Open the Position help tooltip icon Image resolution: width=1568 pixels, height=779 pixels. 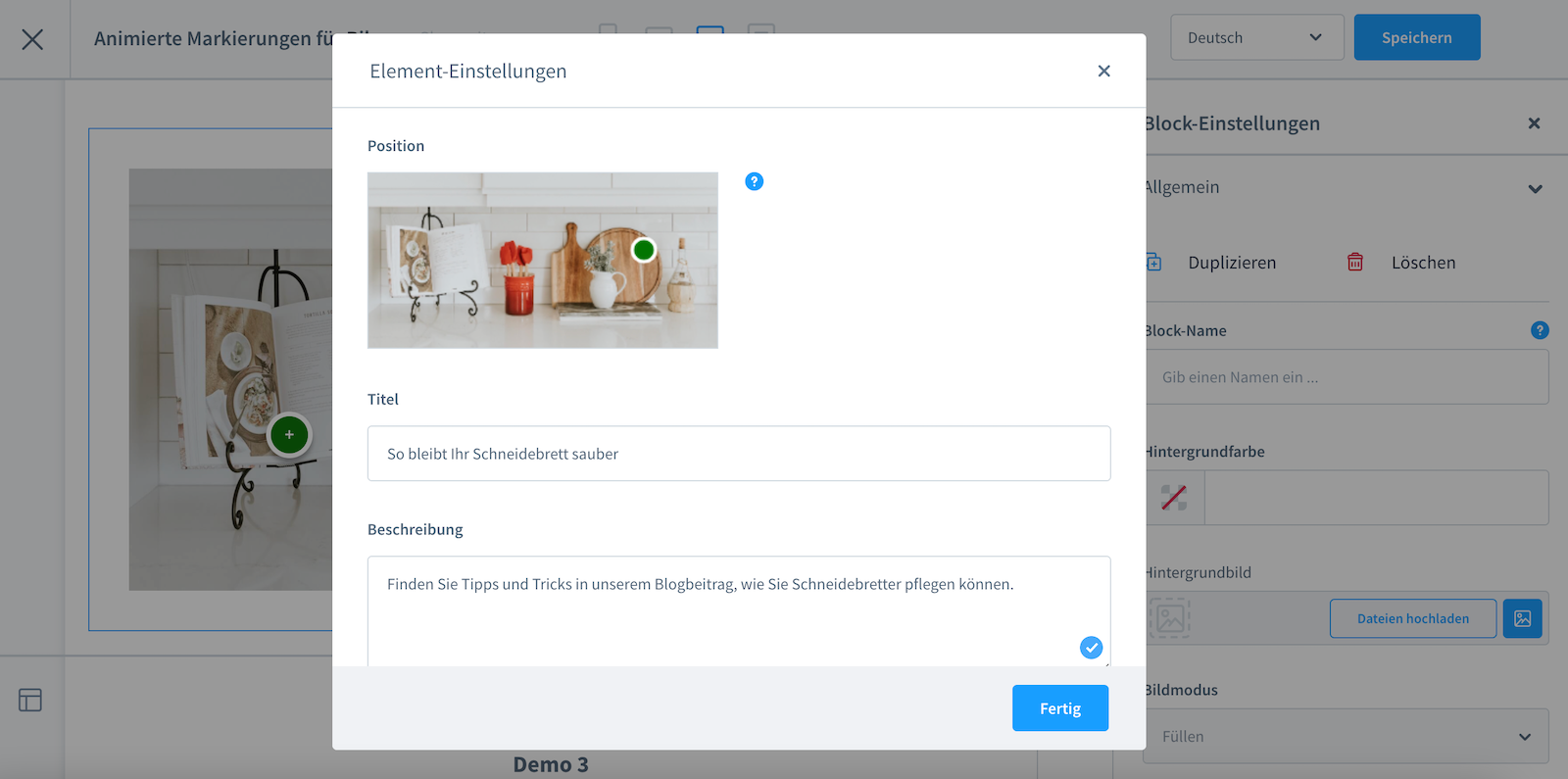754,181
